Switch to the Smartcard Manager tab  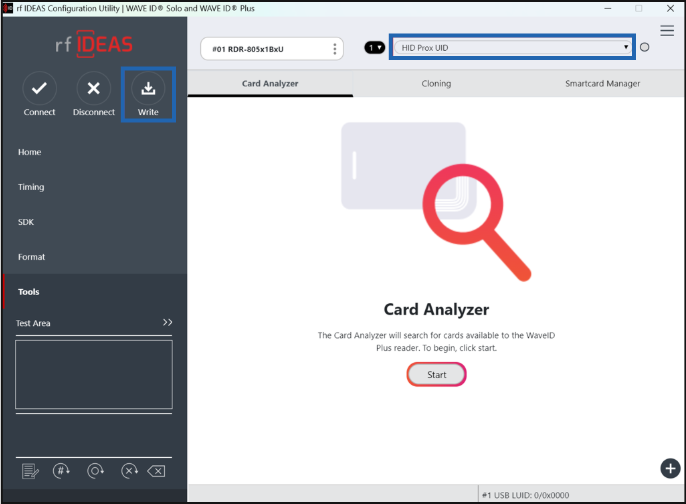pyautogui.click(x=602, y=83)
